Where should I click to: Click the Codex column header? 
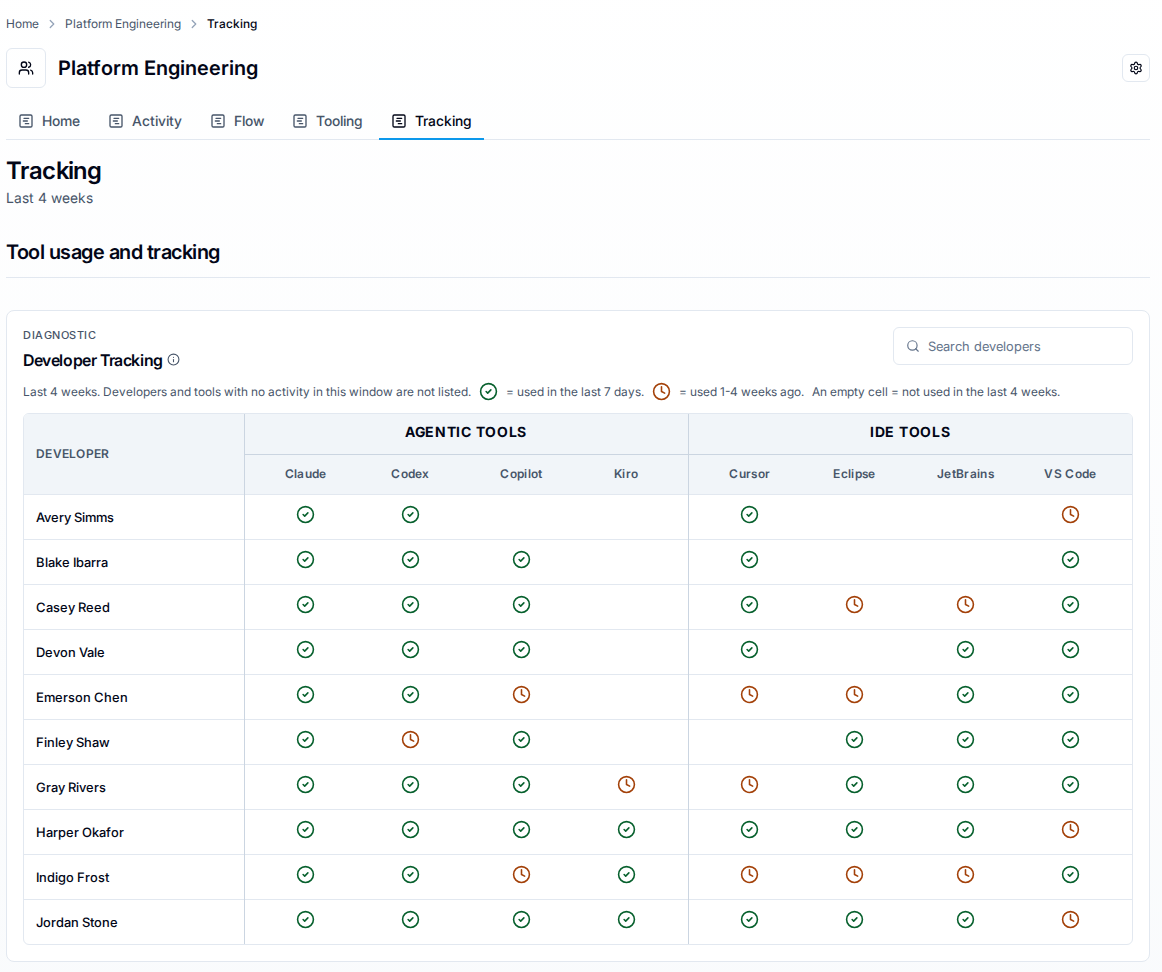coord(410,474)
